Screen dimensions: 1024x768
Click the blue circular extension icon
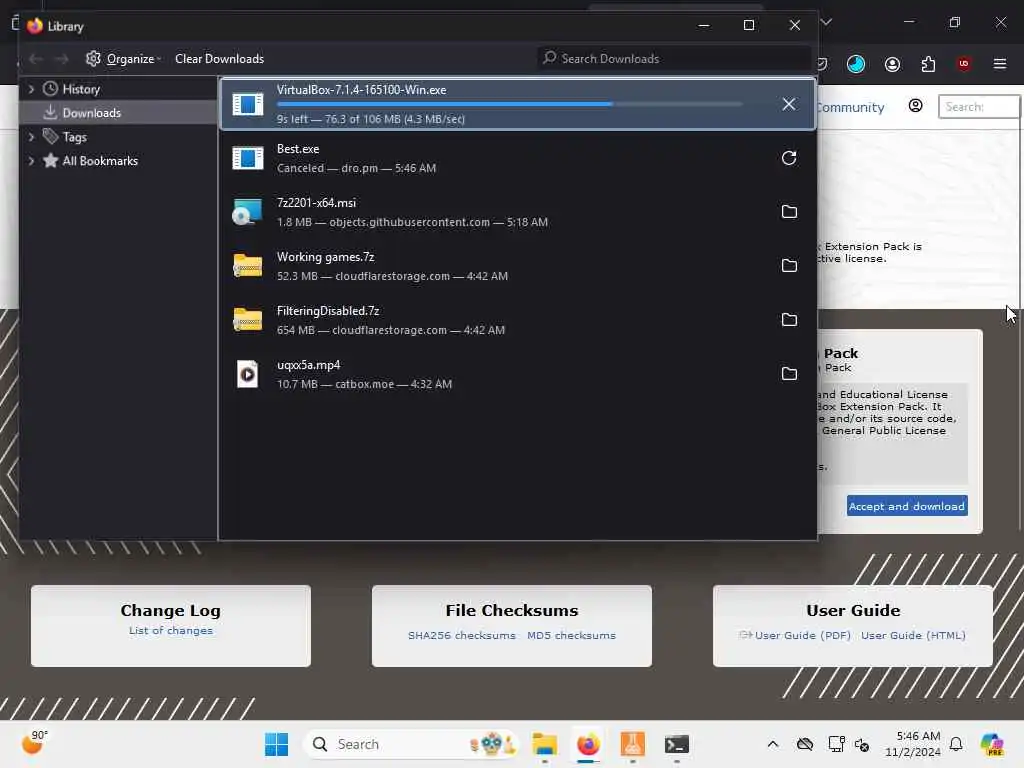tap(856, 64)
